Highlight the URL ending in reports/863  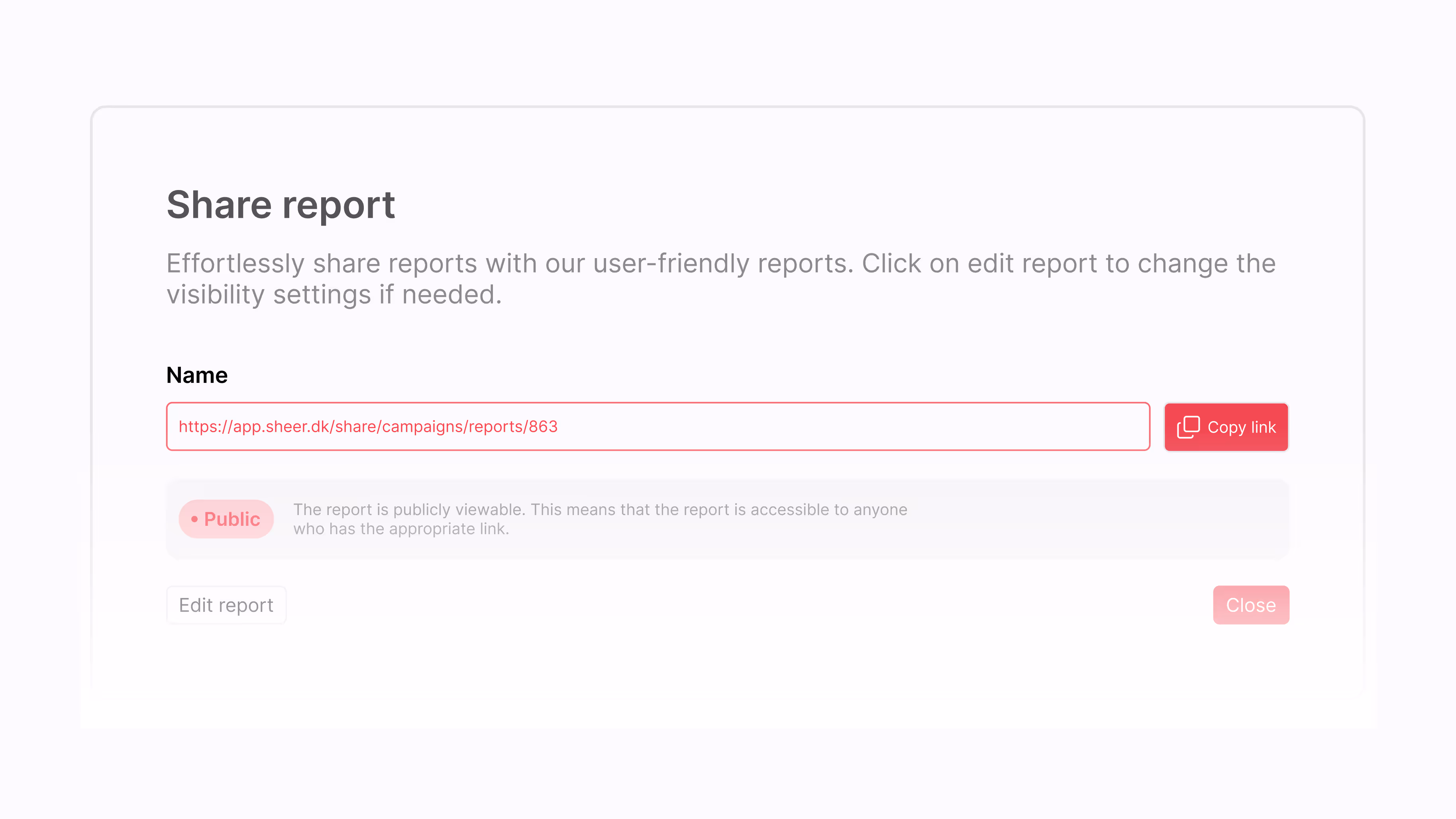point(367,427)
